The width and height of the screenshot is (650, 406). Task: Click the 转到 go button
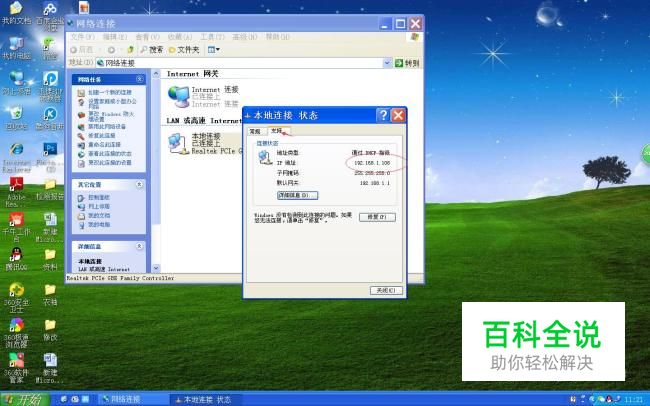tap(407, 63)
